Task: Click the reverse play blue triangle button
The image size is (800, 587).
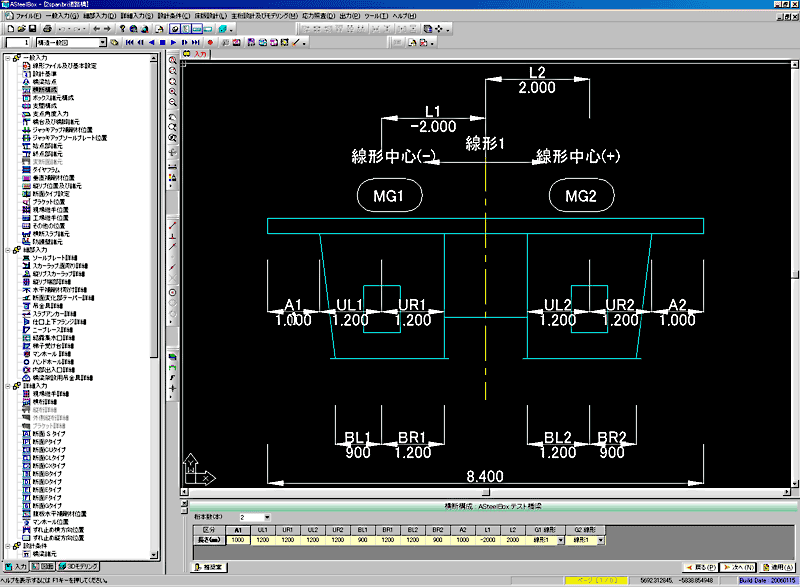Action: coord(152,43)
